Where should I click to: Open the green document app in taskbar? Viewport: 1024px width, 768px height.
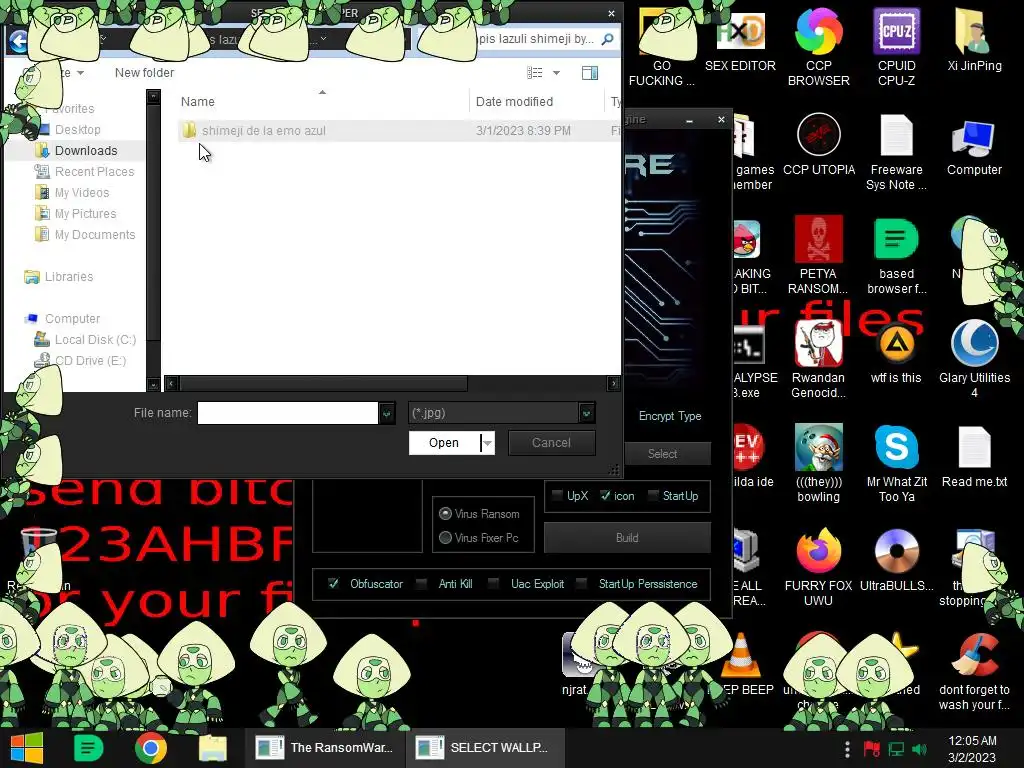pyautogui.click(x=88, y=748)
